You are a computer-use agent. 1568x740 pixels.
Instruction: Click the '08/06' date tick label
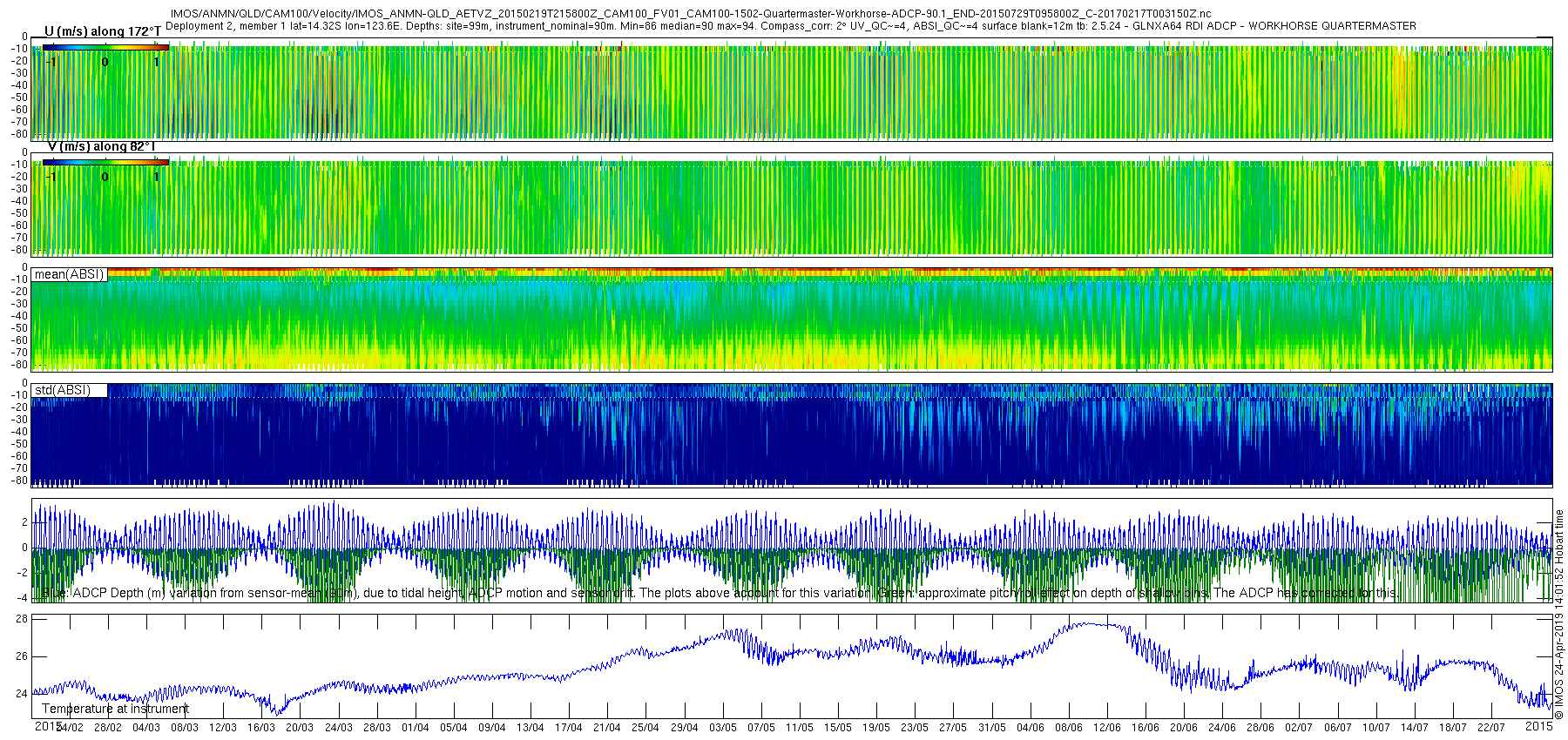pos(1069,728)
